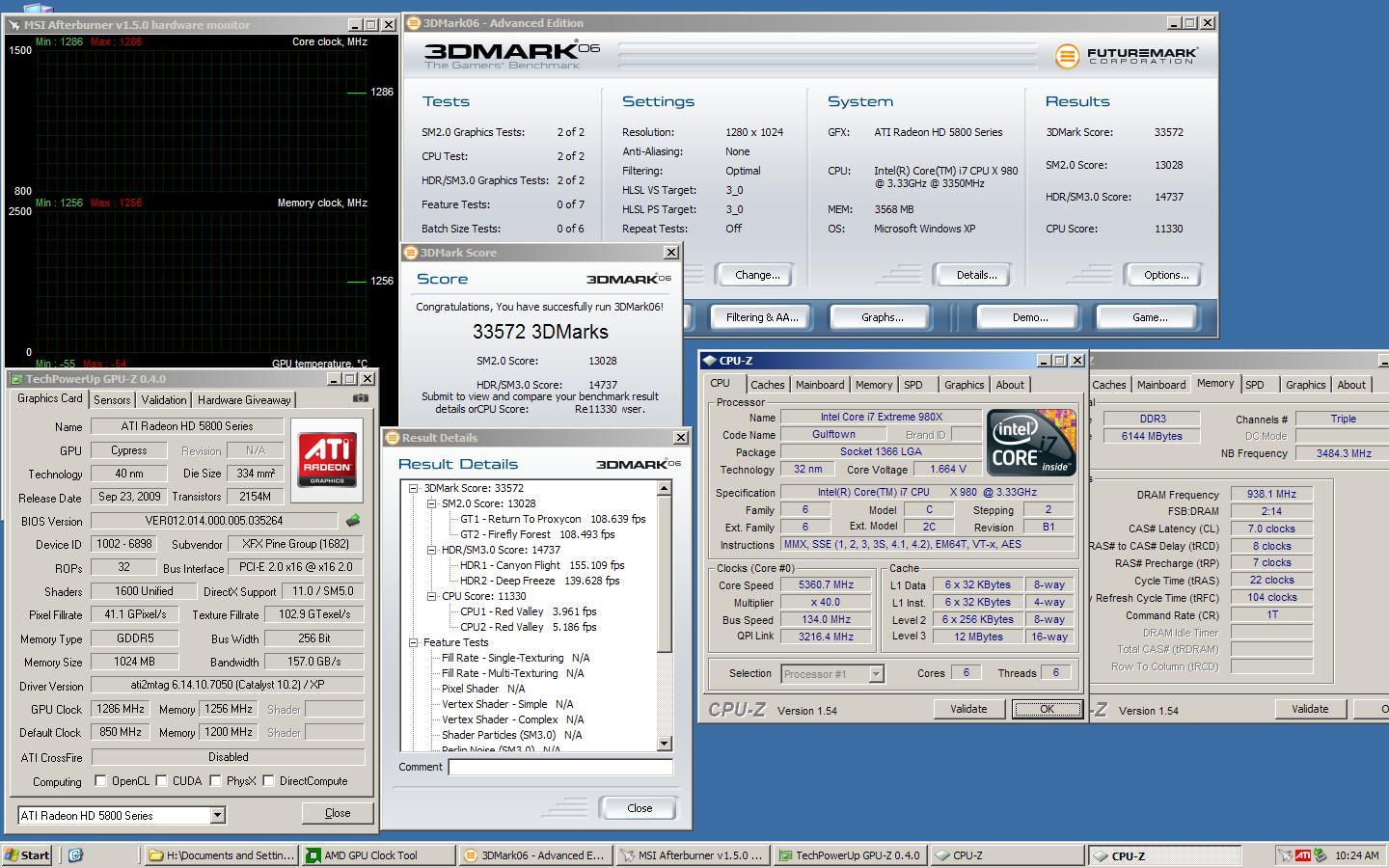Click the Intel Core i7 logo in CPU-Z
The height and width of the screenshot is (868, 1389).
tap(1031, 443)
